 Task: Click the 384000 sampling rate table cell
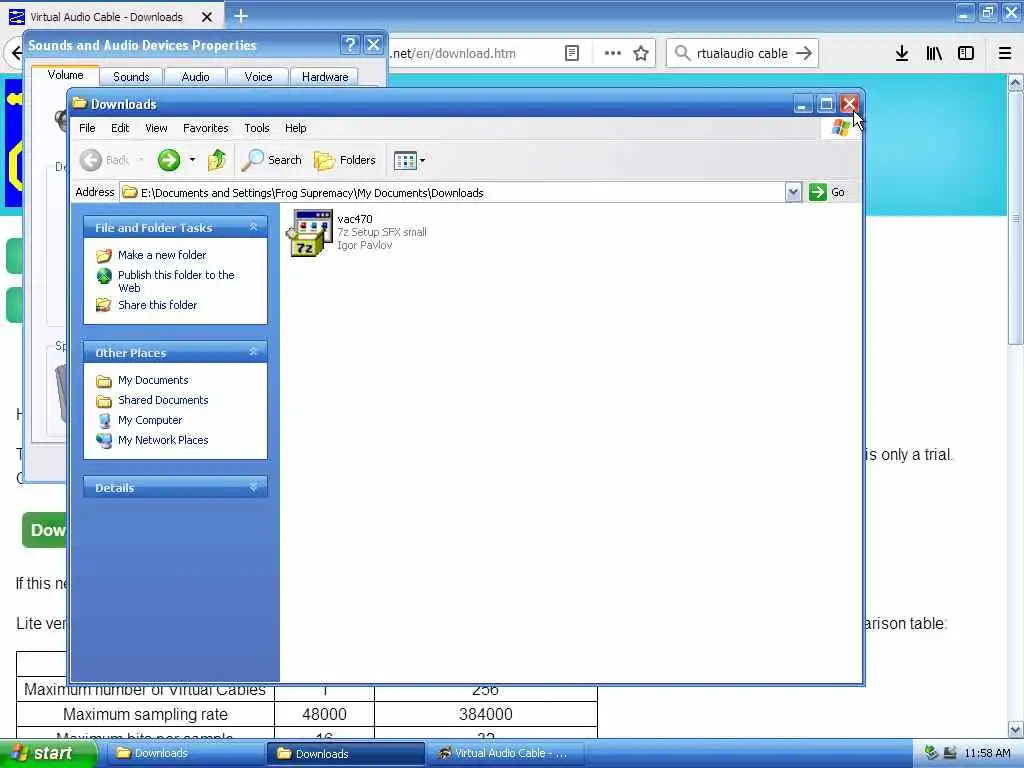point(485,714)
